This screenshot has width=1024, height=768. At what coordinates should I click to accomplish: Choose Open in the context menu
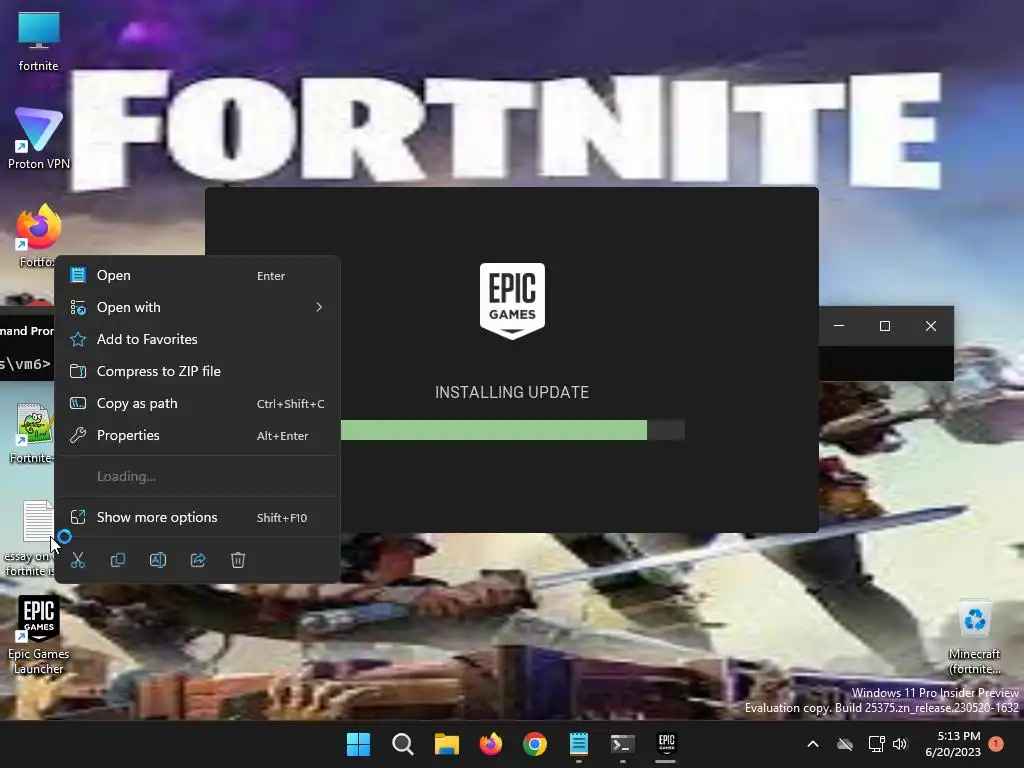coord(197,276)
